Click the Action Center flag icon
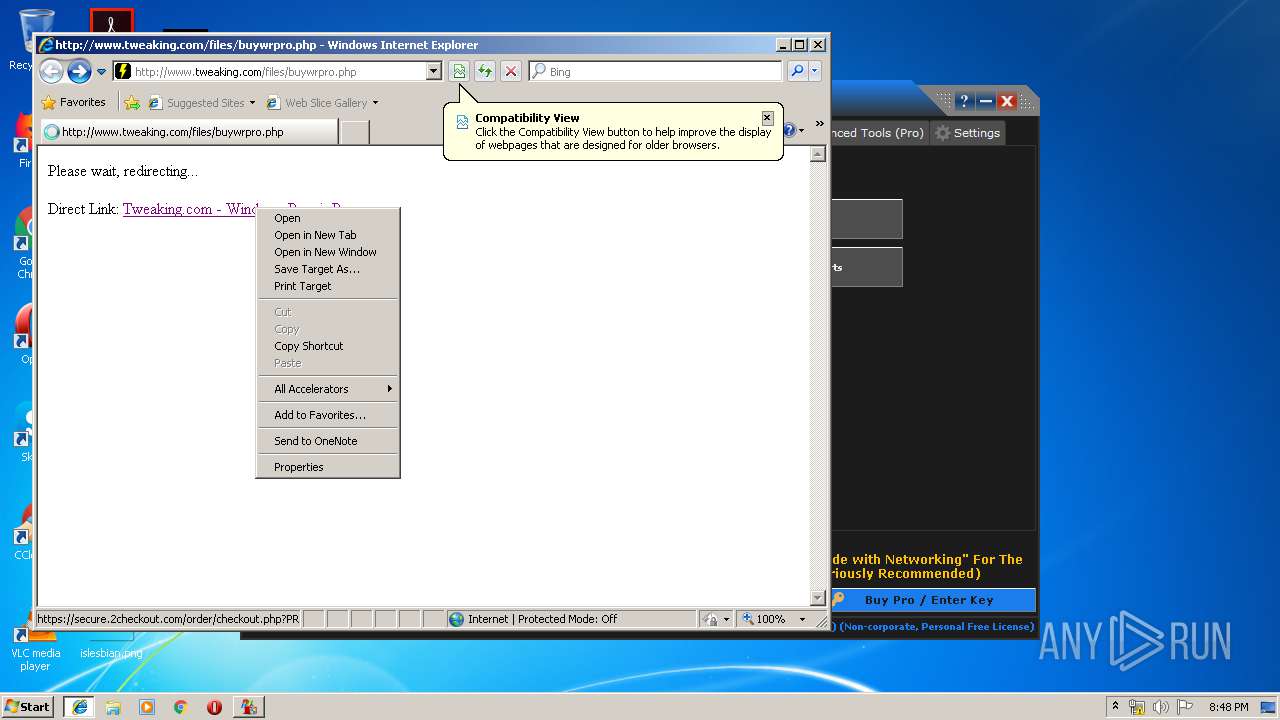Image resolution: width=1280 pixels, height=720 pixels. pos(1185,706)
